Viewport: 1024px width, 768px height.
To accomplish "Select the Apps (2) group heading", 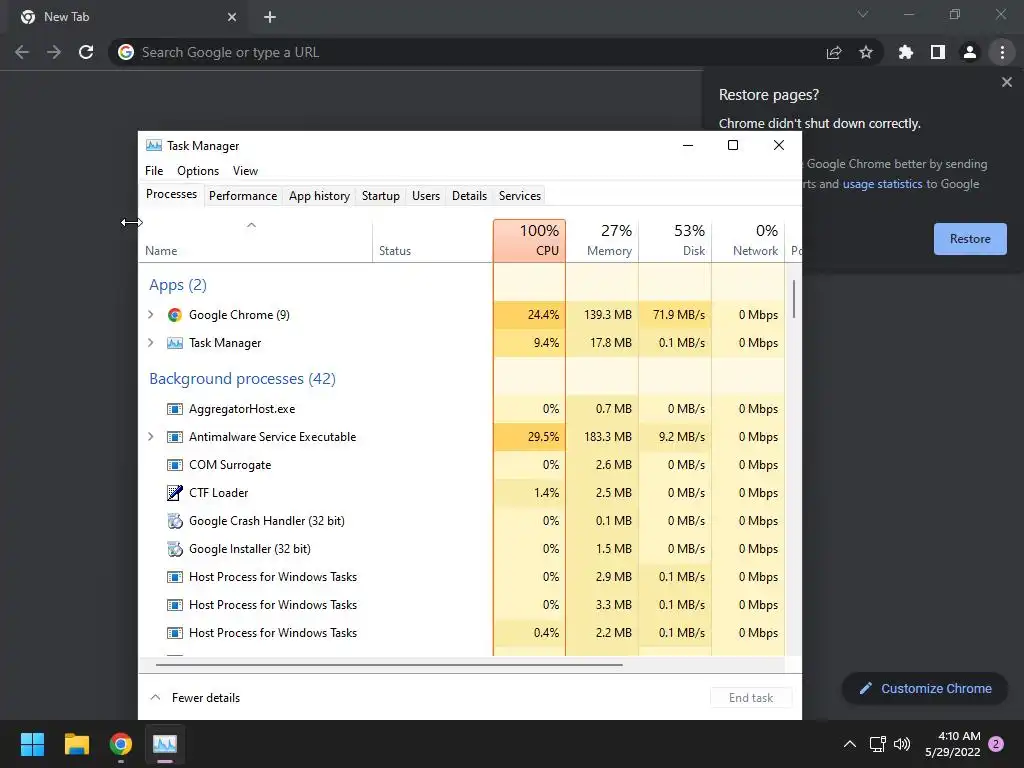I will (x=178, y=285).
